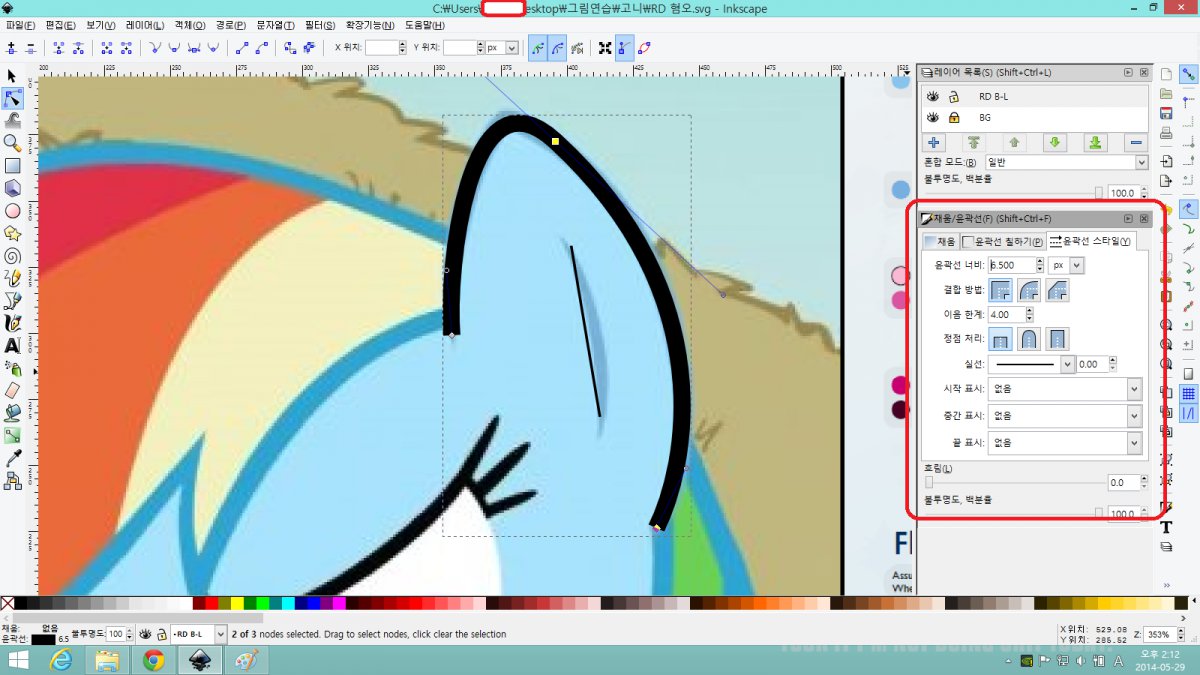Toggle visibility eye of BG layer

(933, 117)
